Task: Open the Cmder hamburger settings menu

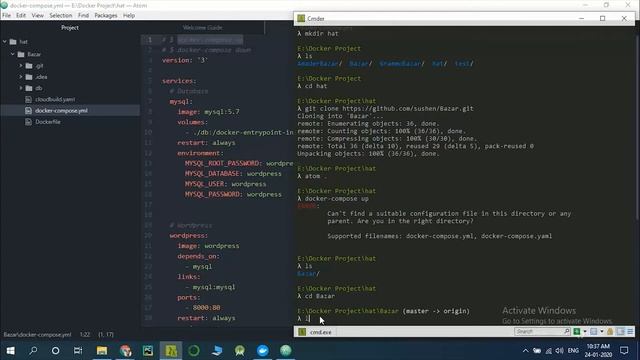Action: click(630, 331)
